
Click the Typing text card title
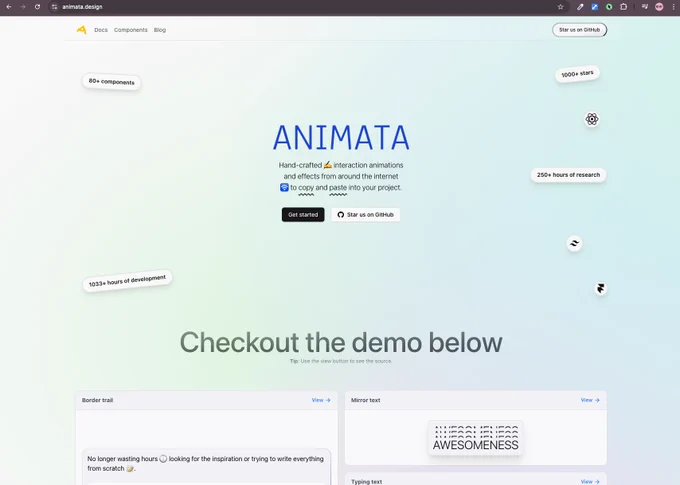pyautogui.click(x=366, y=482)
